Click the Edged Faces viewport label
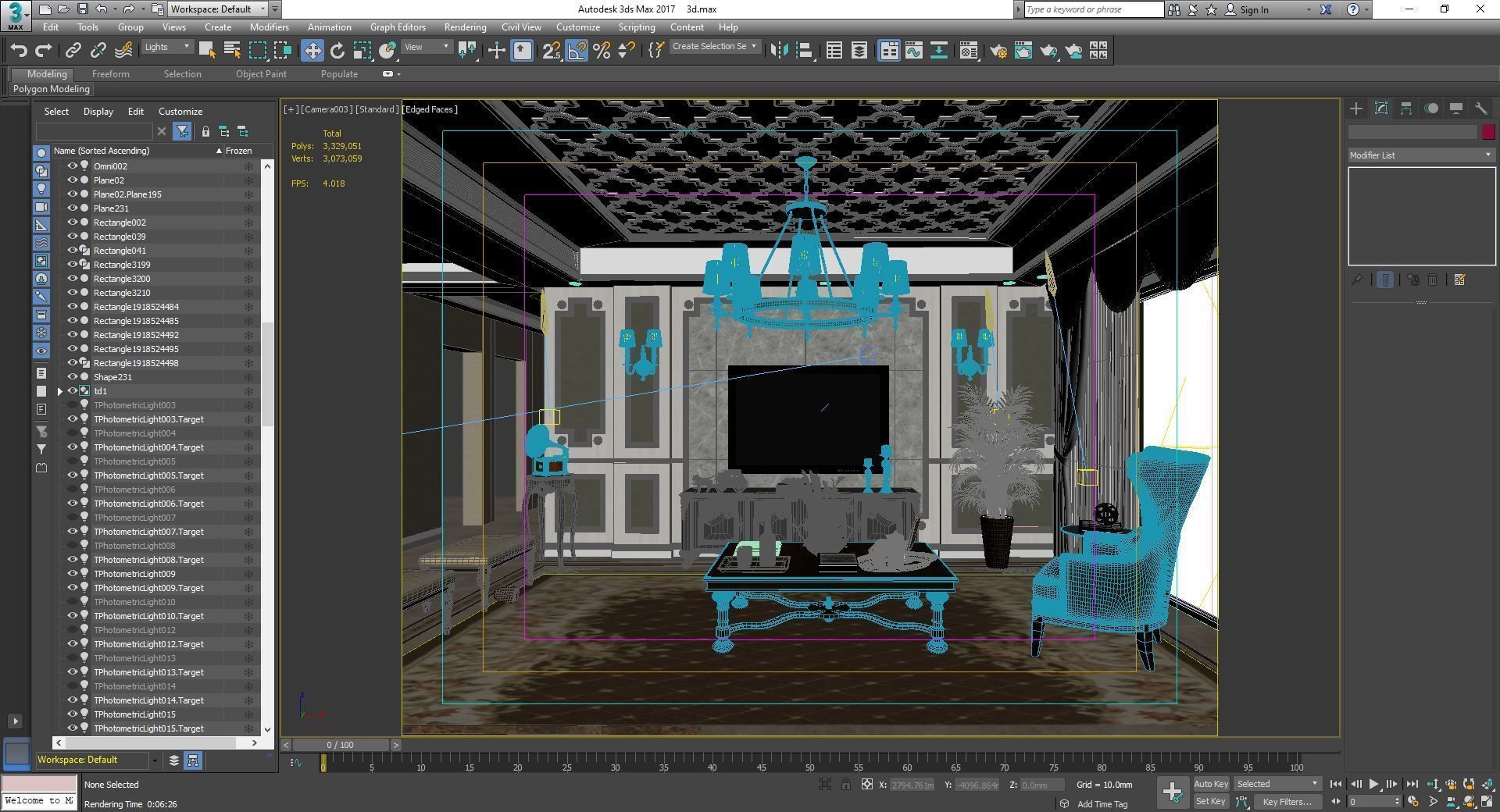 (x=431, y=109)
